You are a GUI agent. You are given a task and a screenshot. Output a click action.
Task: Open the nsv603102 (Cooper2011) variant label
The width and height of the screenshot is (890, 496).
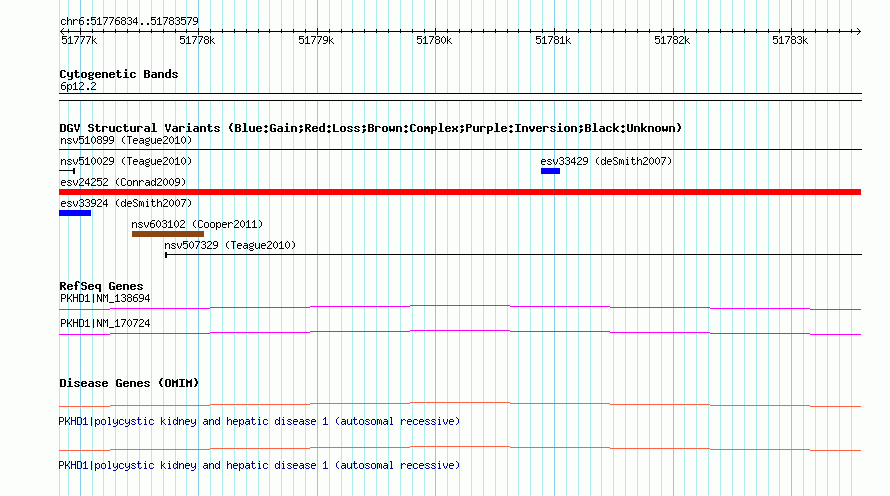pyautogui.click(x=198, y=224)
